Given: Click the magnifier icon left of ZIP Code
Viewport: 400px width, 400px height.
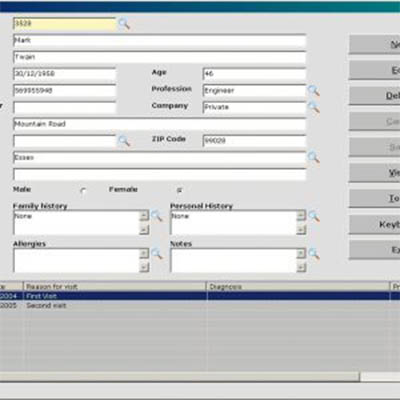Looking at the screenshot, I should click(x=124, y=141).
